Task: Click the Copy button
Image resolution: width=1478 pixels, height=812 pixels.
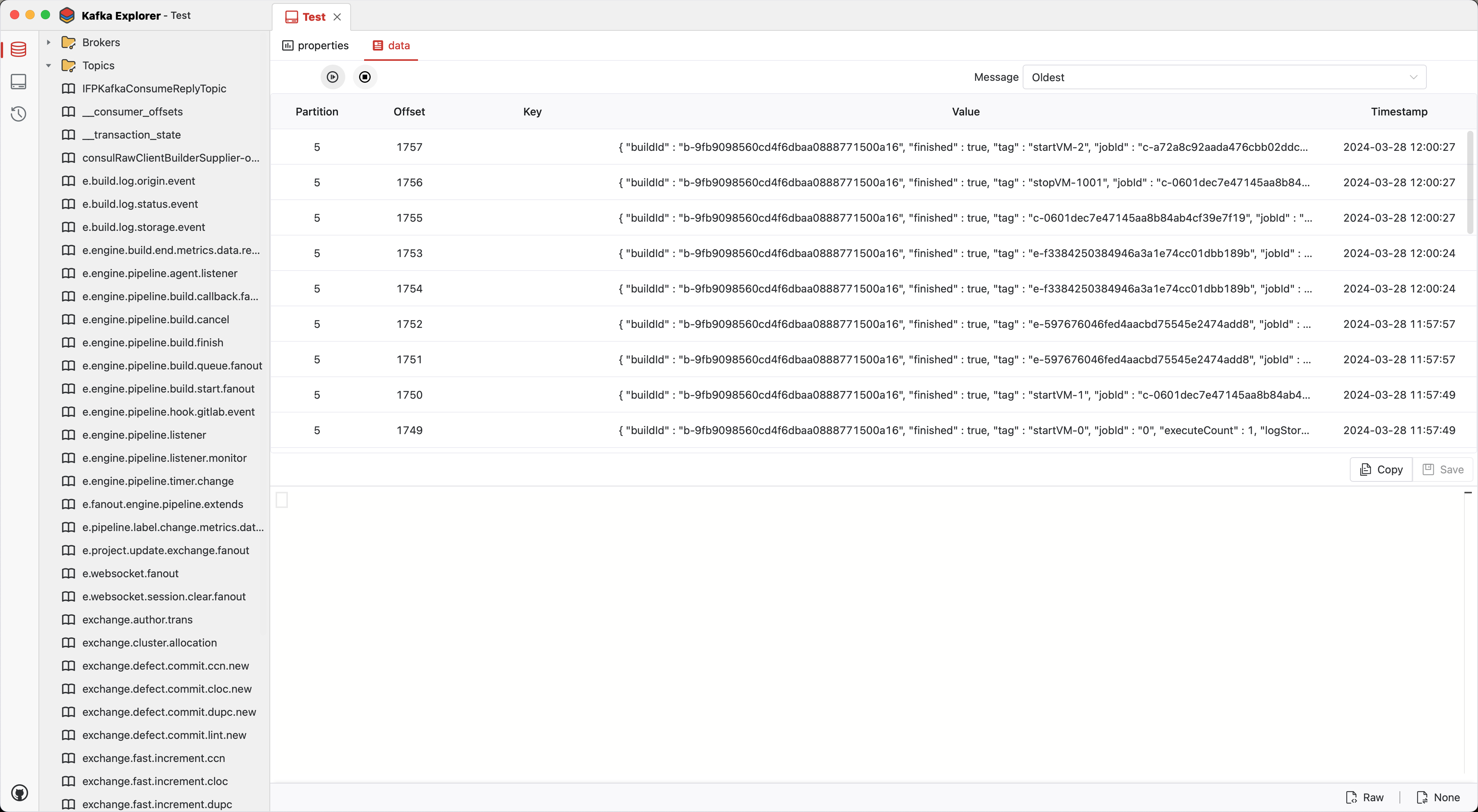Action: [x=1381, y=469]
